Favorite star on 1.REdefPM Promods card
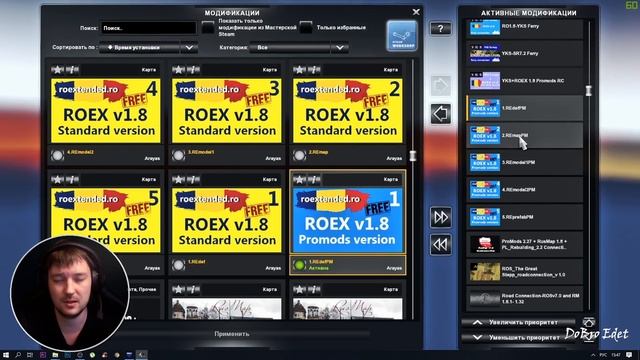 coord(299,179)
